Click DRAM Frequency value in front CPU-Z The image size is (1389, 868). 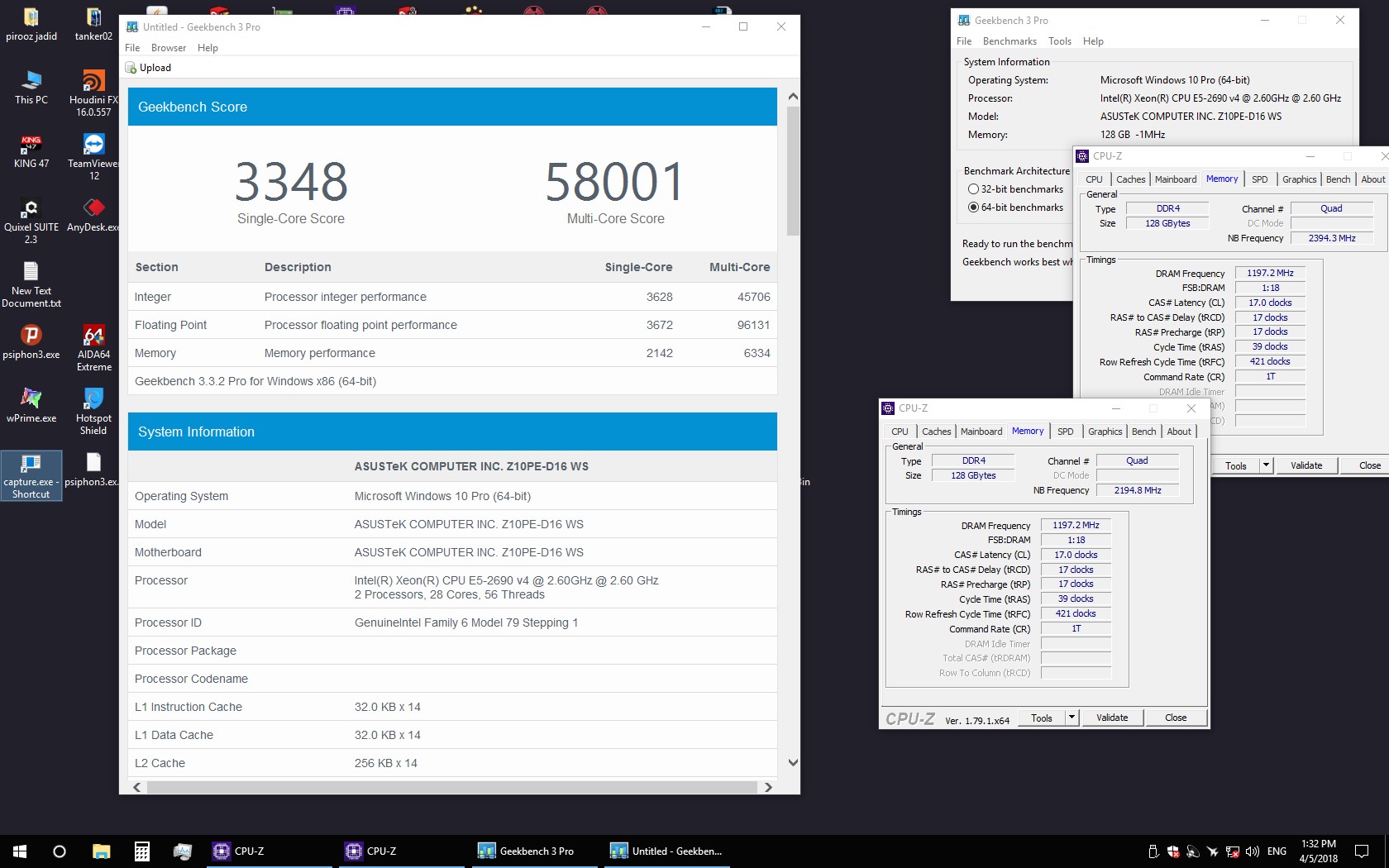pos(1076,526)
